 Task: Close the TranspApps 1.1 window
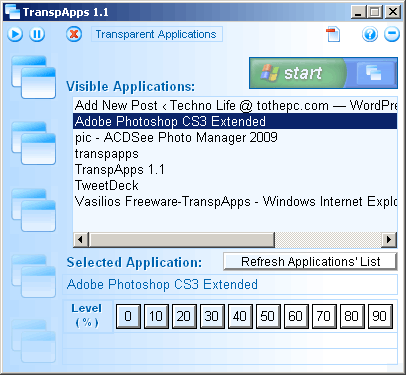click(x=393, y=12)
